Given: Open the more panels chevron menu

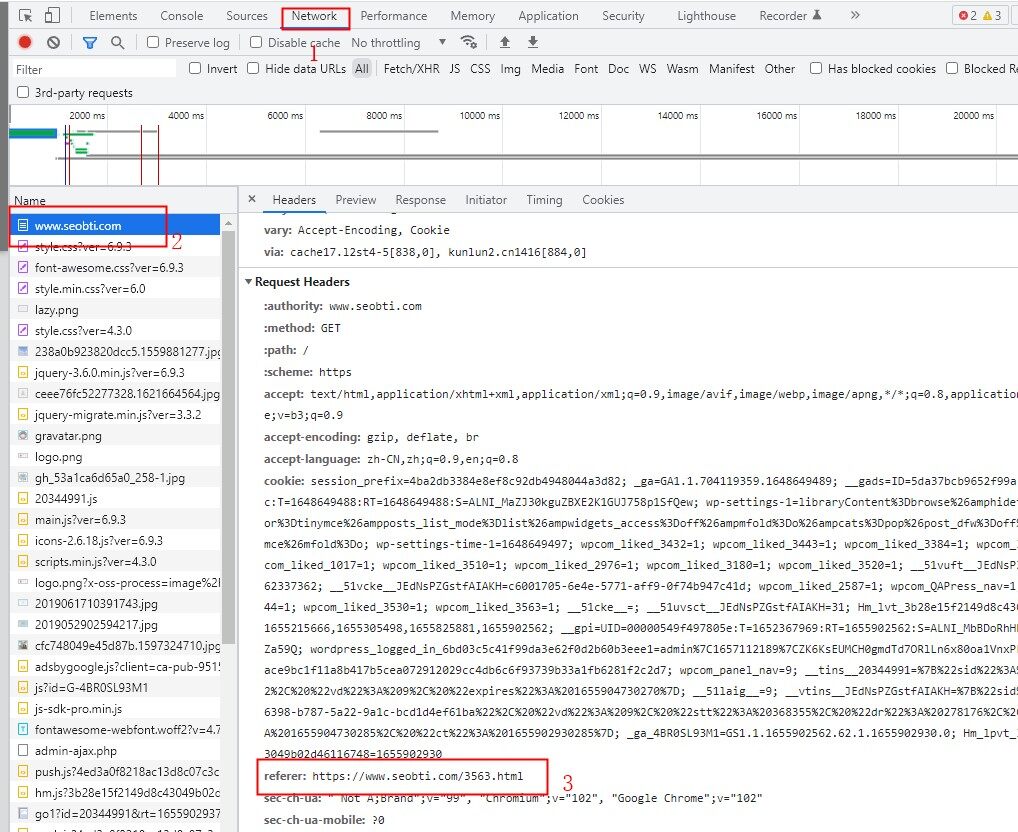Looking at the screenshot, I should click(853, 15).
